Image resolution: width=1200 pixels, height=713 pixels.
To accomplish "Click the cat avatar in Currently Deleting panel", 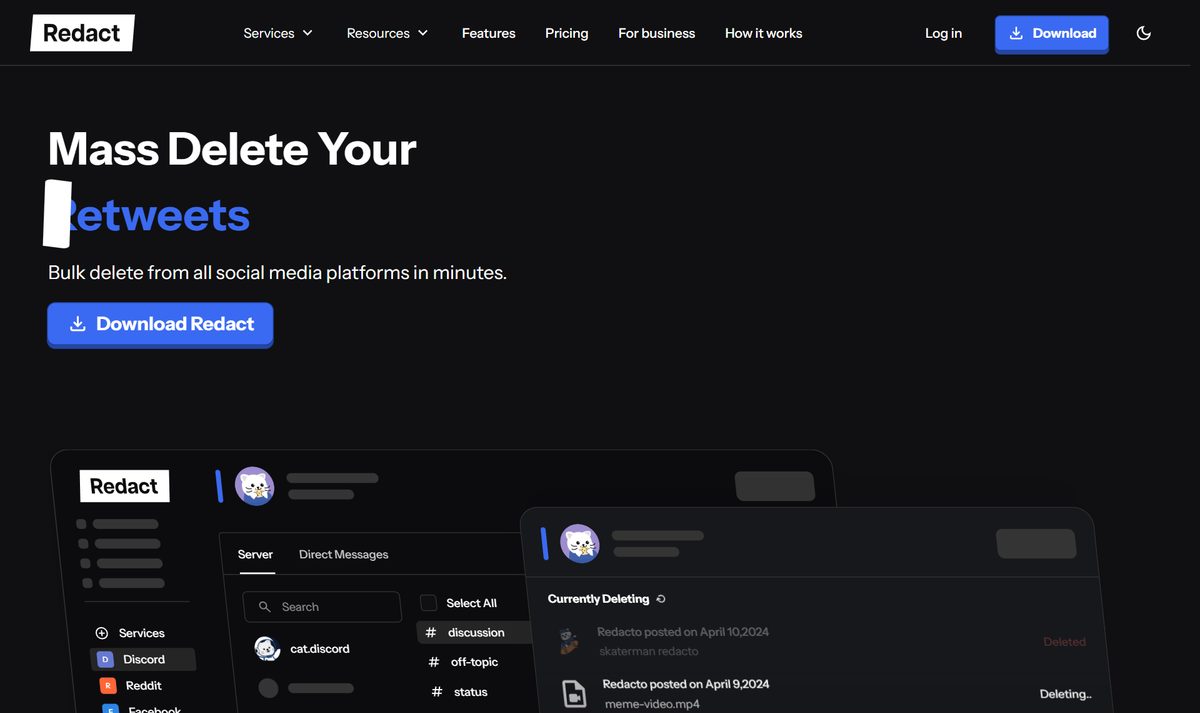I will [579, 544].
